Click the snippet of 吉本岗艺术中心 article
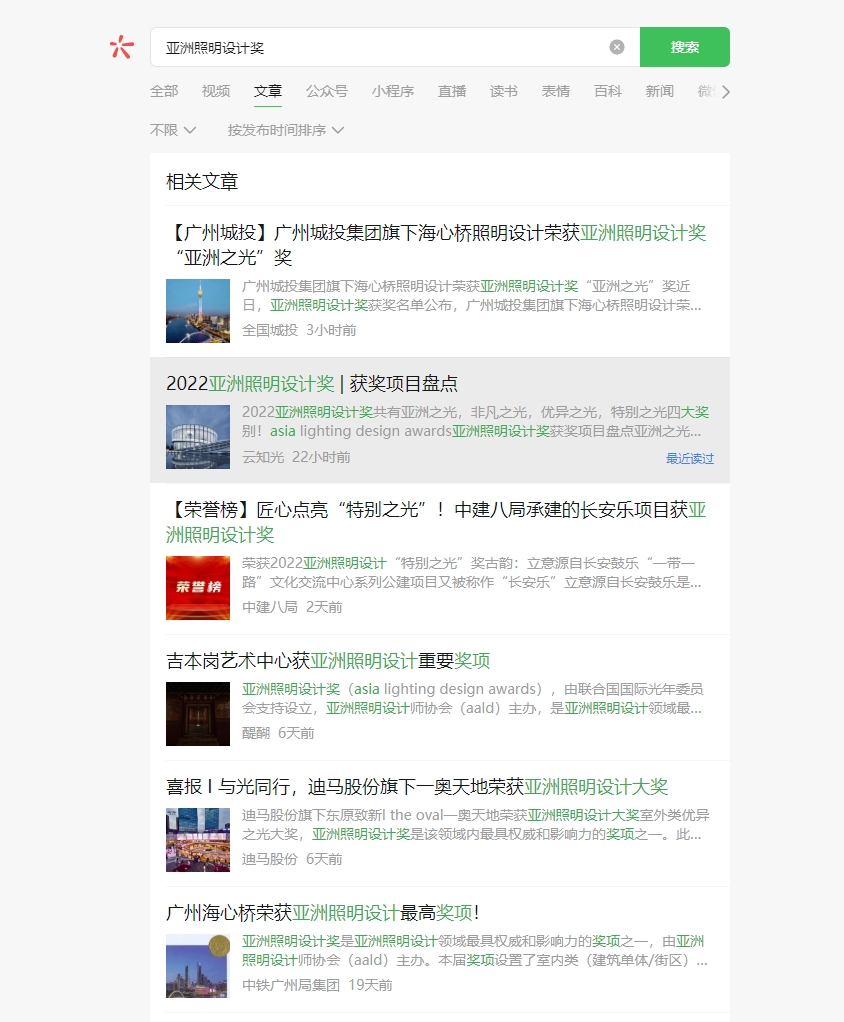The image size is (844, 1022). coord(473,699)
